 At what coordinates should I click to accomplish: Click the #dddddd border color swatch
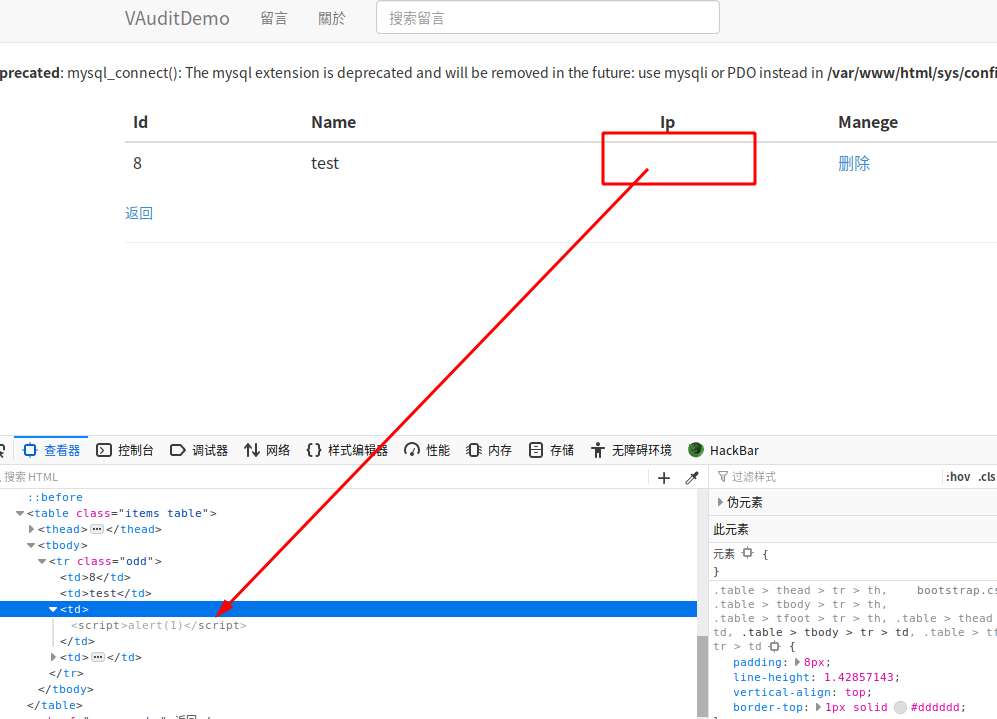(x=900, y=707)
